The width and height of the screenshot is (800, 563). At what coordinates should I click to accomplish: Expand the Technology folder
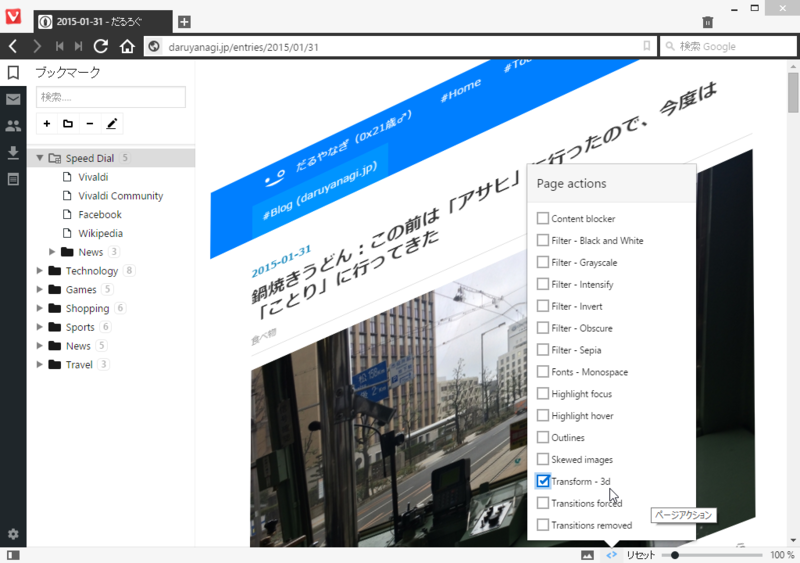pyautogui.click(x=39, y=271)
